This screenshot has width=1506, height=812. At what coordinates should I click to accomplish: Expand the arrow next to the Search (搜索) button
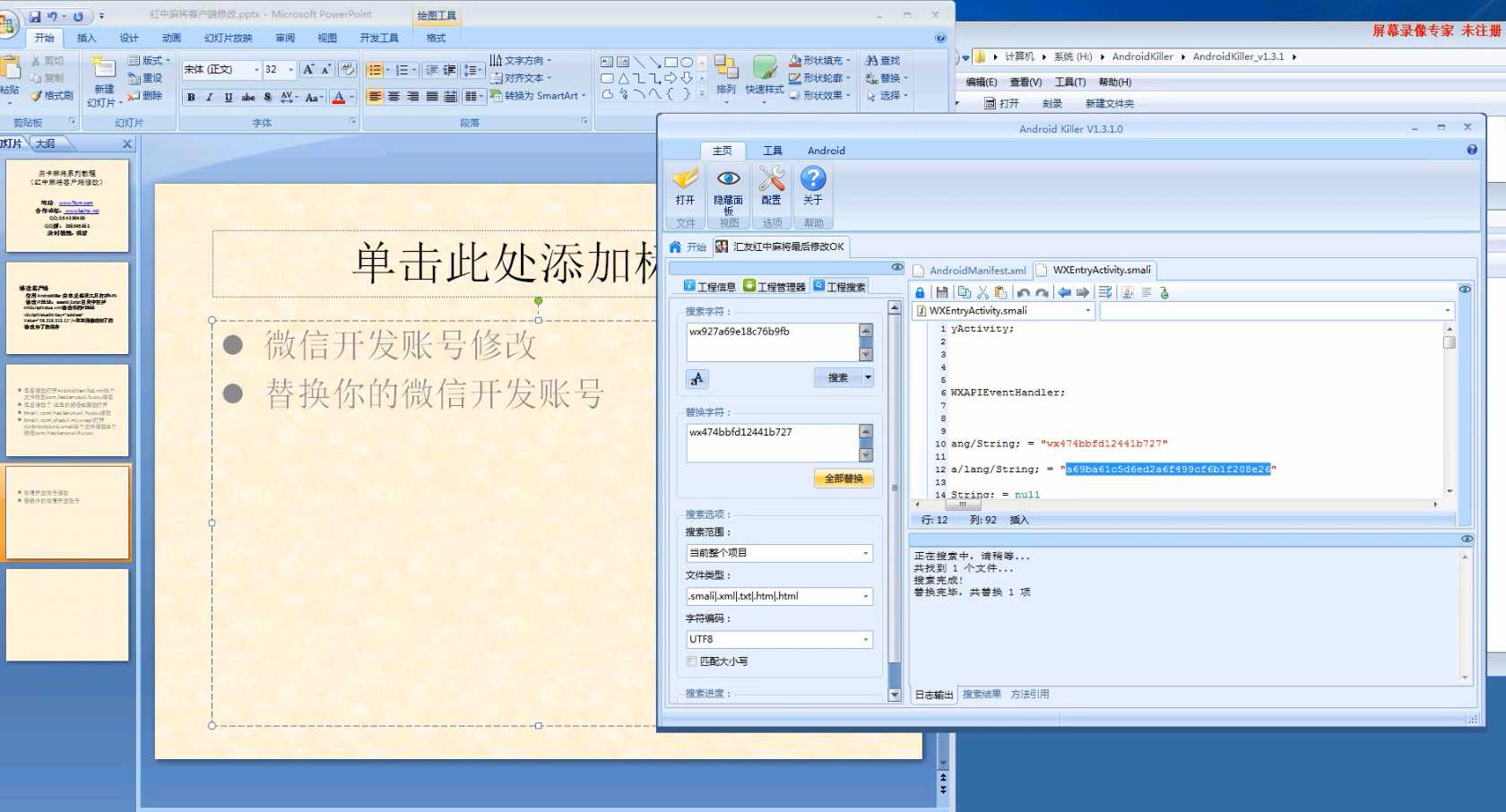tap(868, 377)
